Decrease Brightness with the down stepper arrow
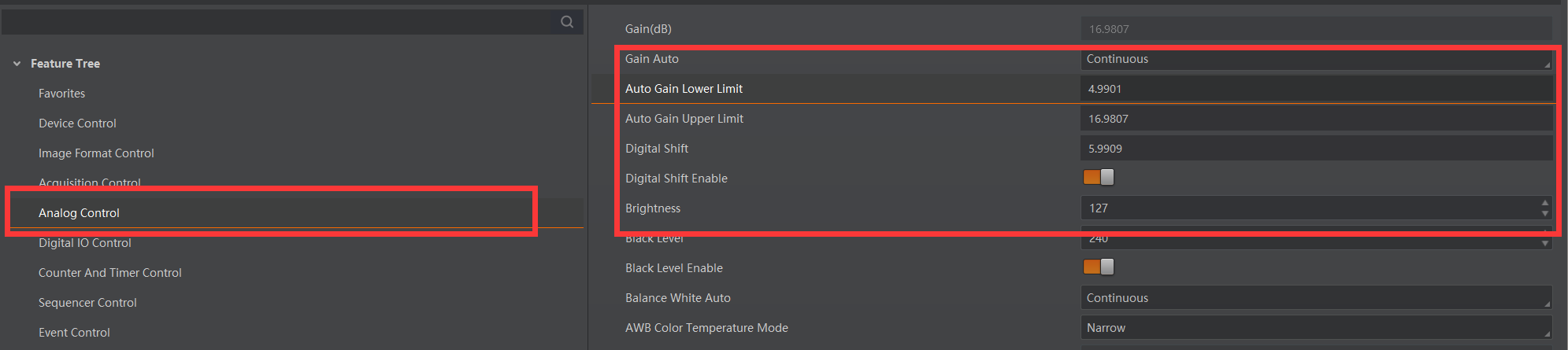1568x350 pixels. [x=1544, y=213]
